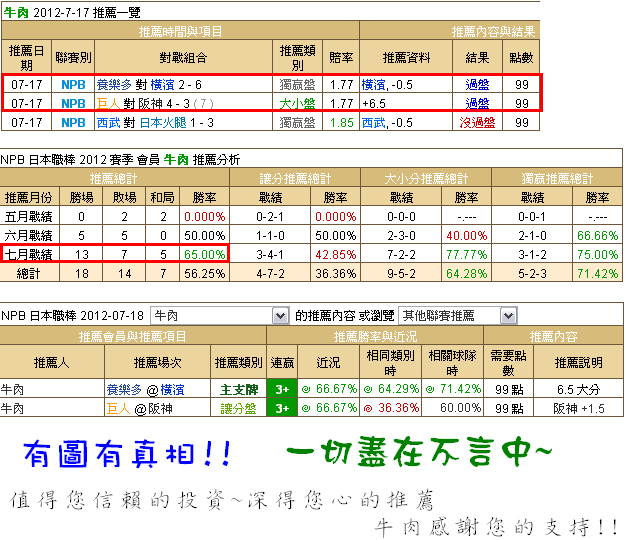Click the 需要點數 column header
Viewport: 626px width, 540px height.
(508, 363)
